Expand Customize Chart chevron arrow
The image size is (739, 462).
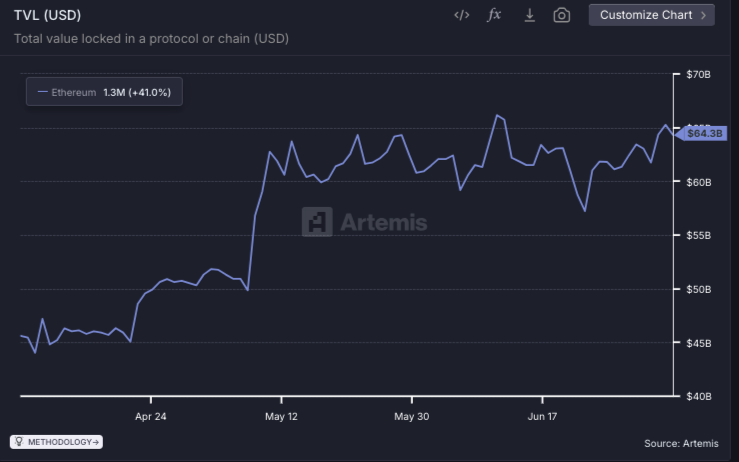[x=703, y=15]
